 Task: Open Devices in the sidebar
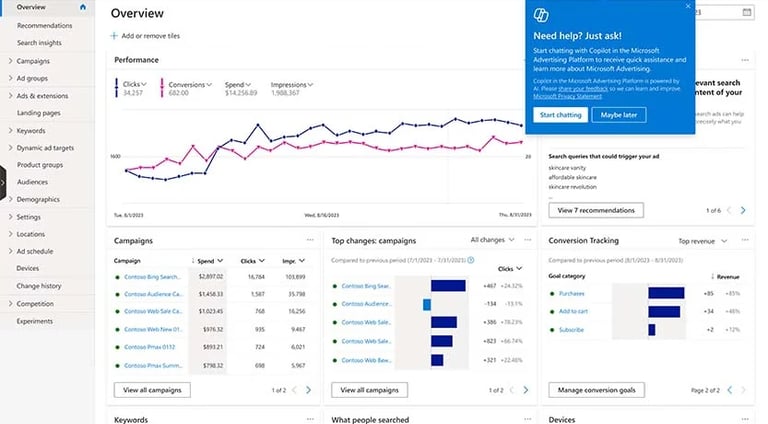point(28,268)
